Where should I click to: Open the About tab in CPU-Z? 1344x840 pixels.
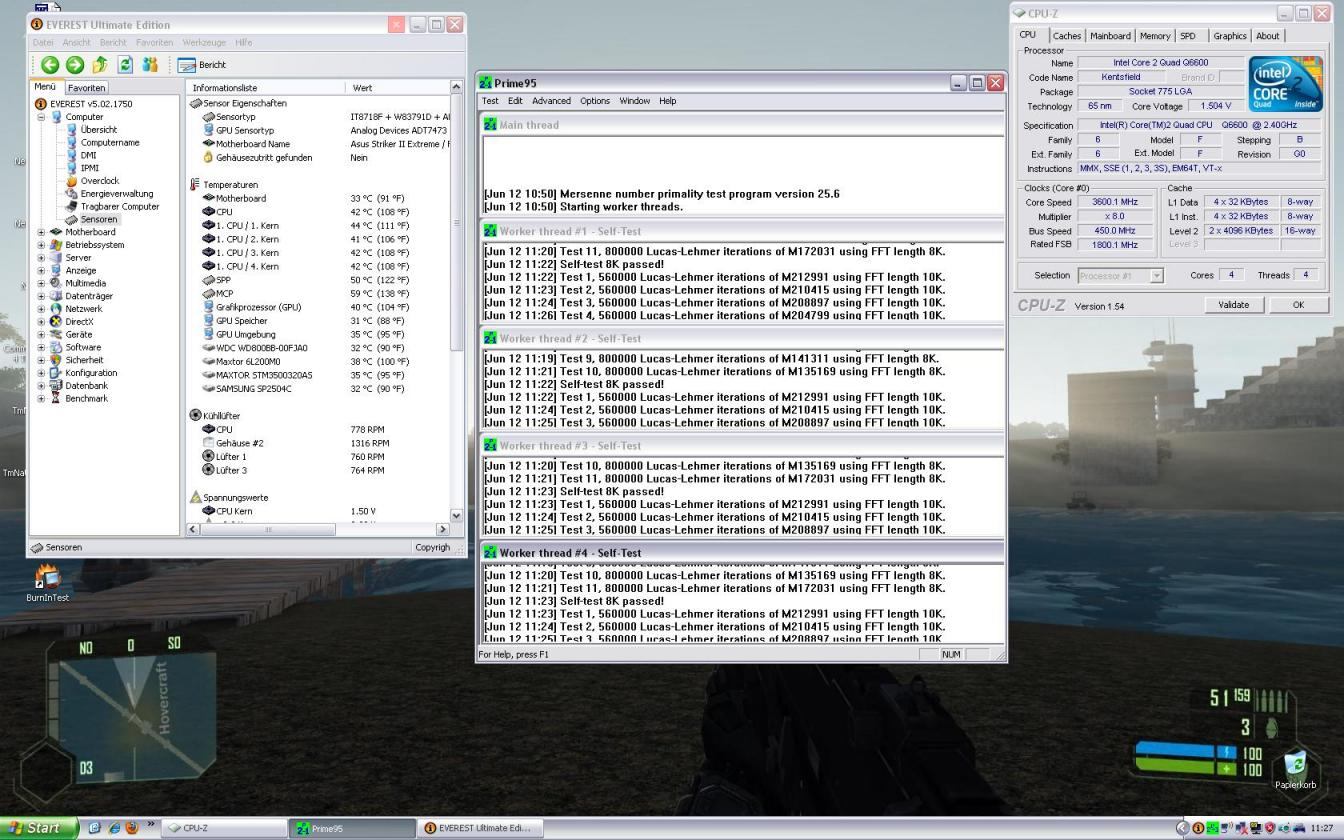click(1267, 36)
